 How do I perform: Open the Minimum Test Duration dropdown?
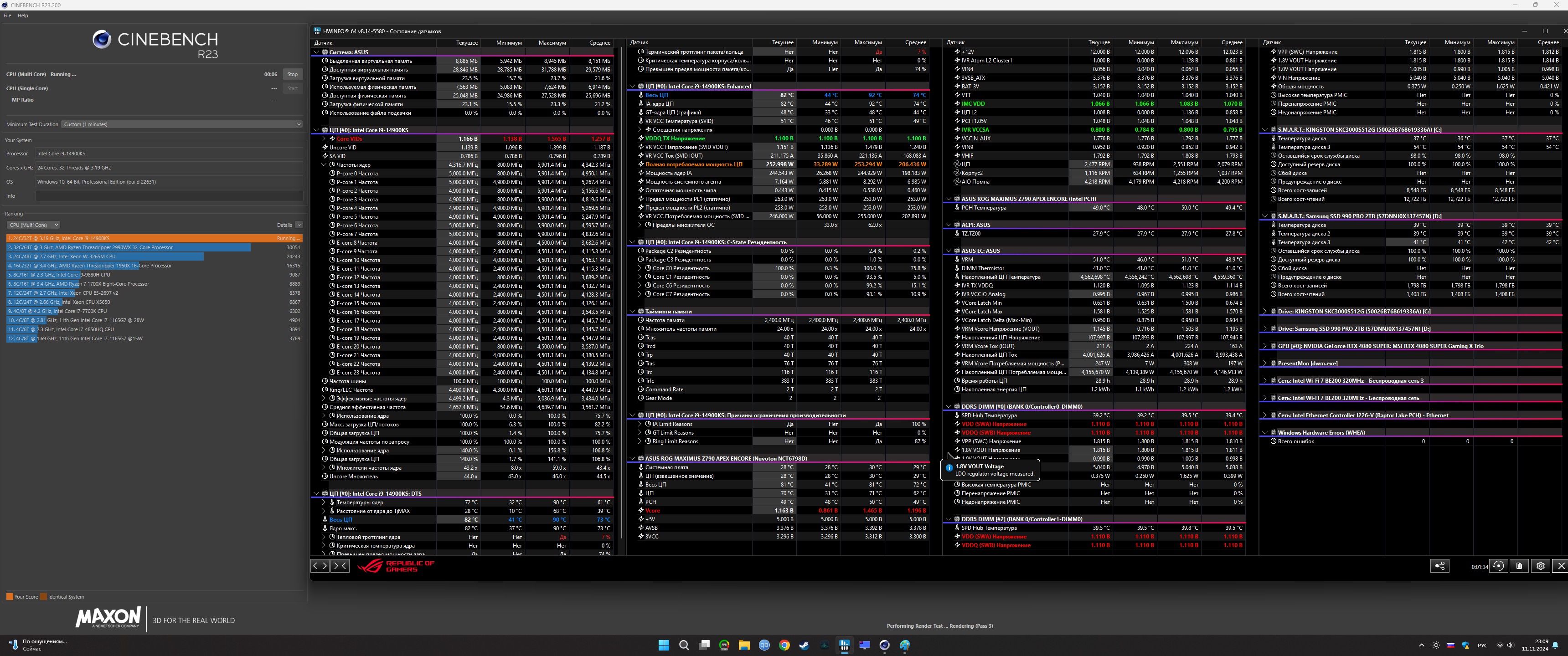point(181,124)
